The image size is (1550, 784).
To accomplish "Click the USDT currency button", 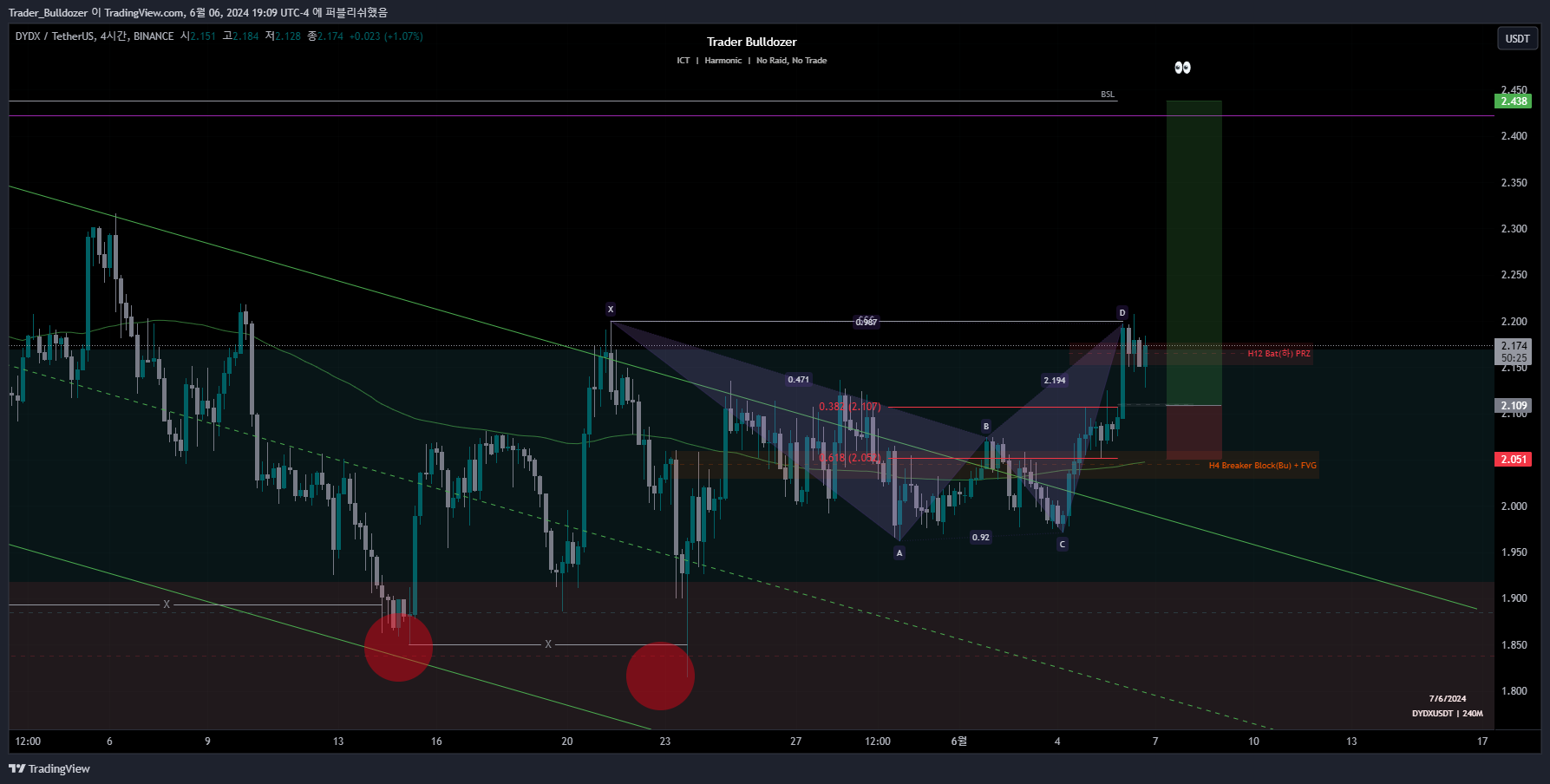I will [x=1517, y=38].
